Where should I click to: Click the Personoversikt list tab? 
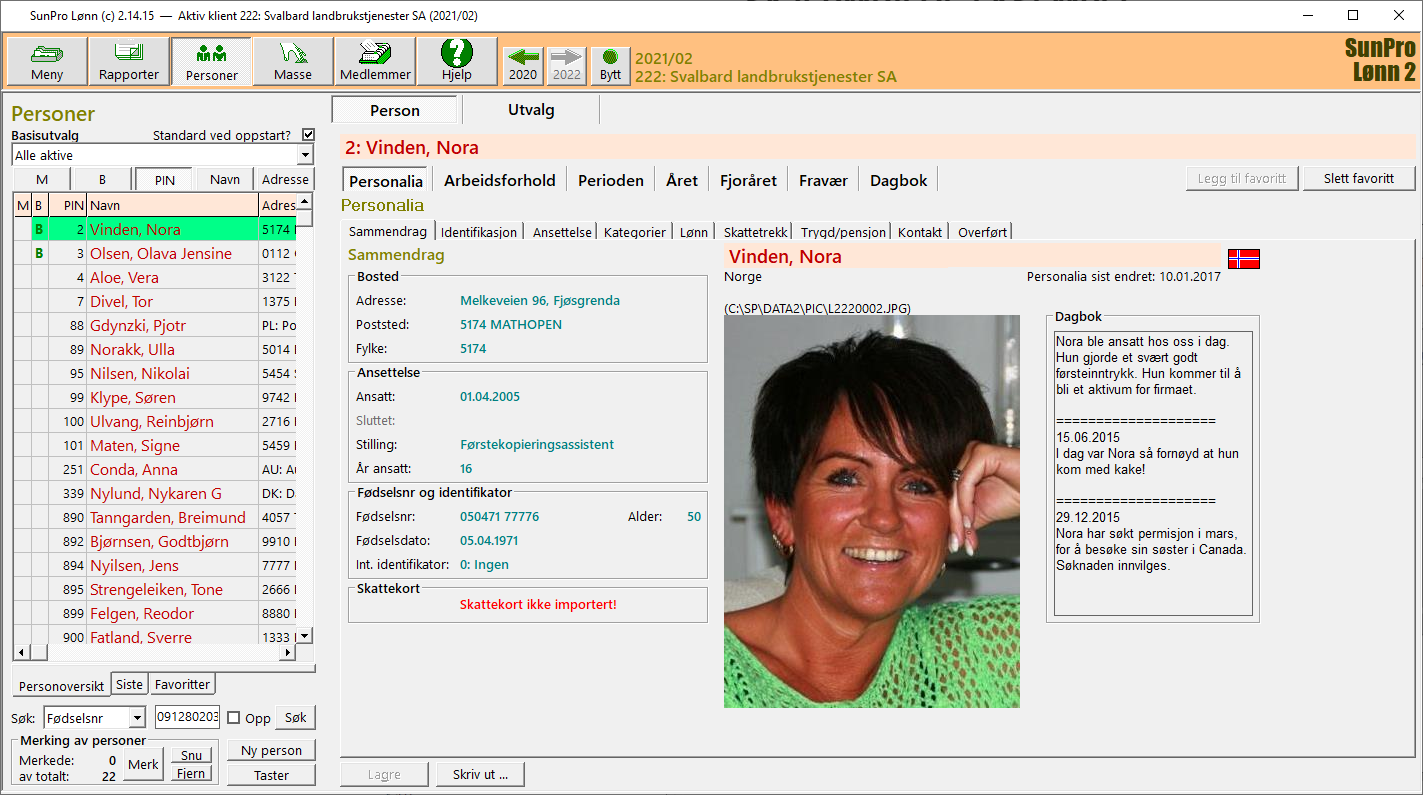pyautogui.click(x=61, y=685)
